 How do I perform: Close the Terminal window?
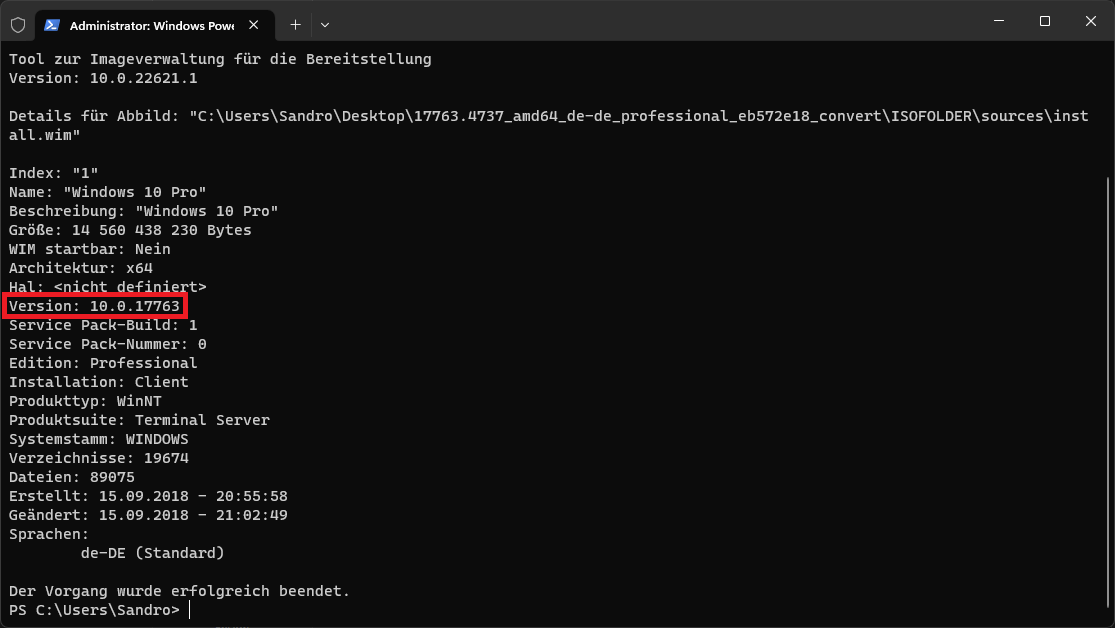click(x=1091, y=21)
